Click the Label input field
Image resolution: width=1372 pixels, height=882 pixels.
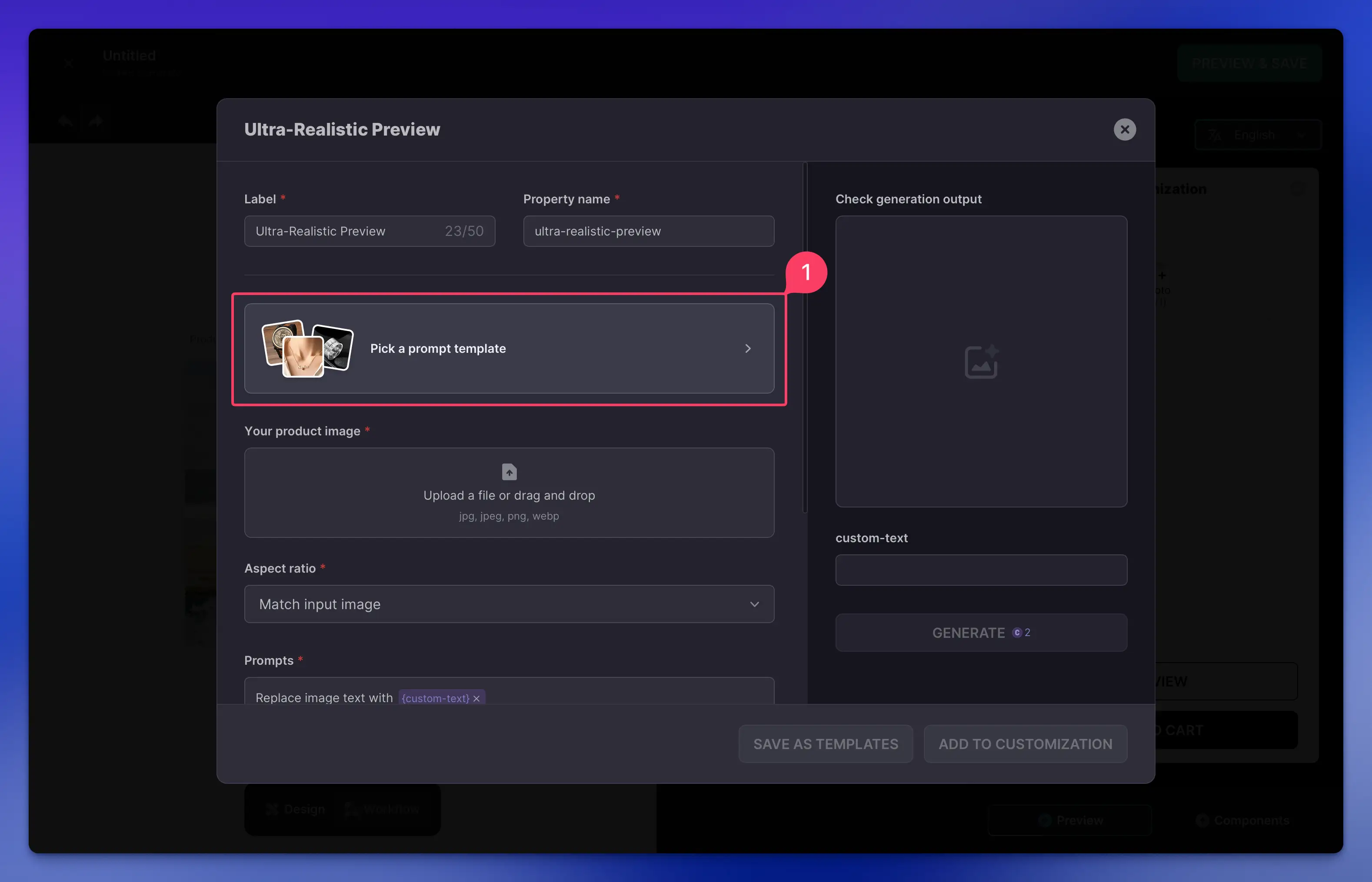[344, 232]
